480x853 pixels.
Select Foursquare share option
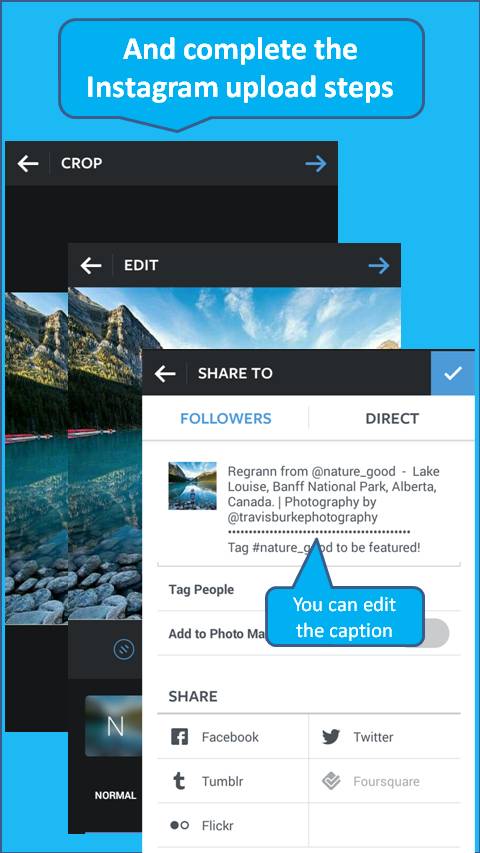(385, 781)
